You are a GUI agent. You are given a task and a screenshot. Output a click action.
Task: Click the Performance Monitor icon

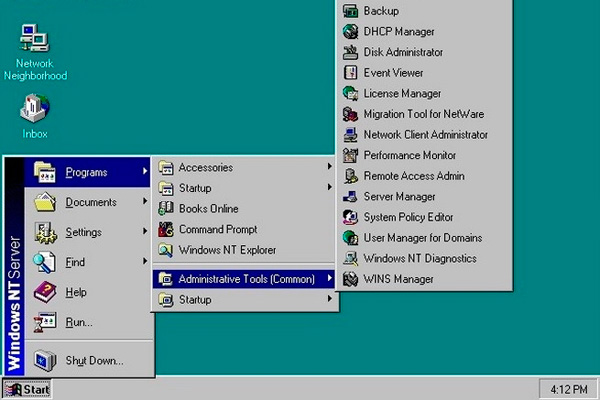coord(351,155)
